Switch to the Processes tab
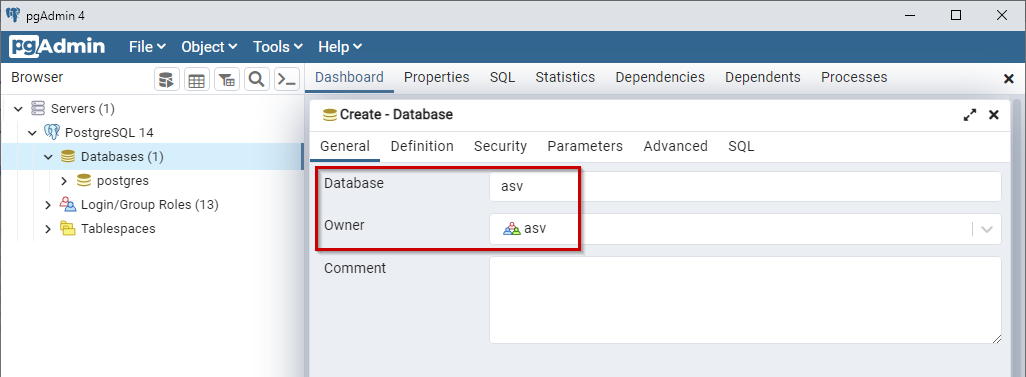The width and height of the screenshot is (1026, 377). click(854, 77)
